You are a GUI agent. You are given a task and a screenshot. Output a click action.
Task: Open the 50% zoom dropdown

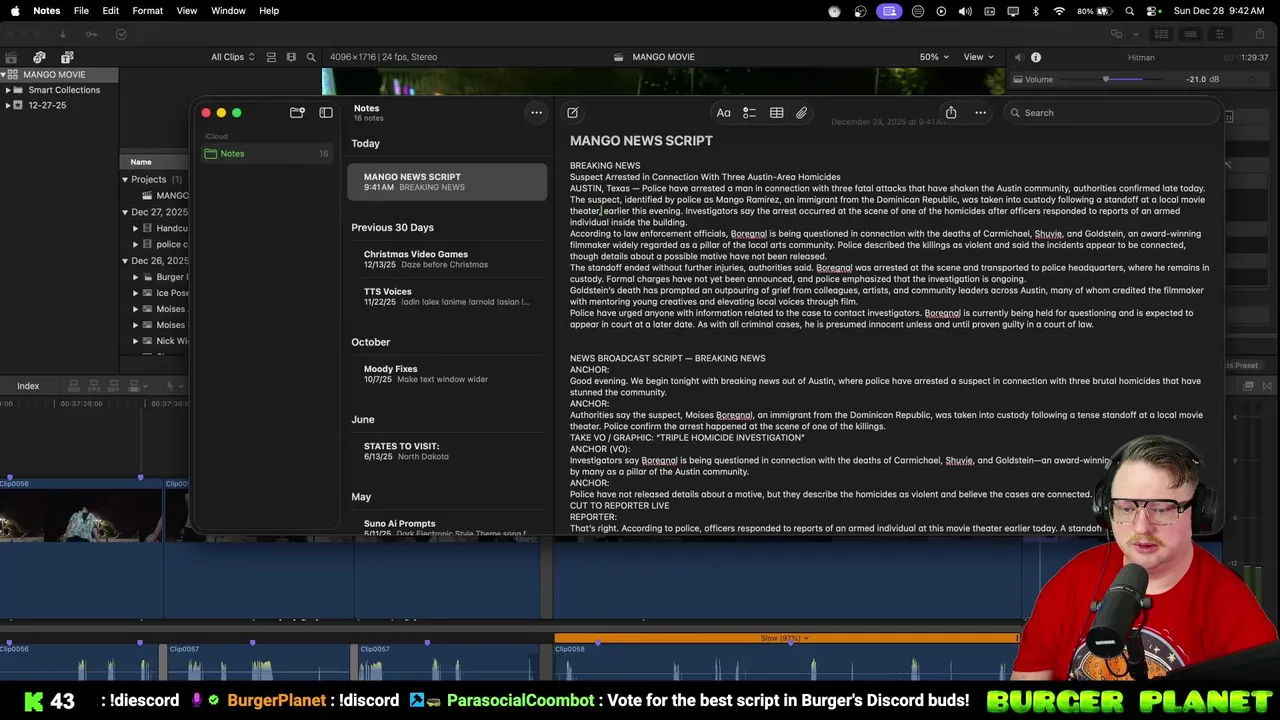pyautogui.click(x=934, y=57)
